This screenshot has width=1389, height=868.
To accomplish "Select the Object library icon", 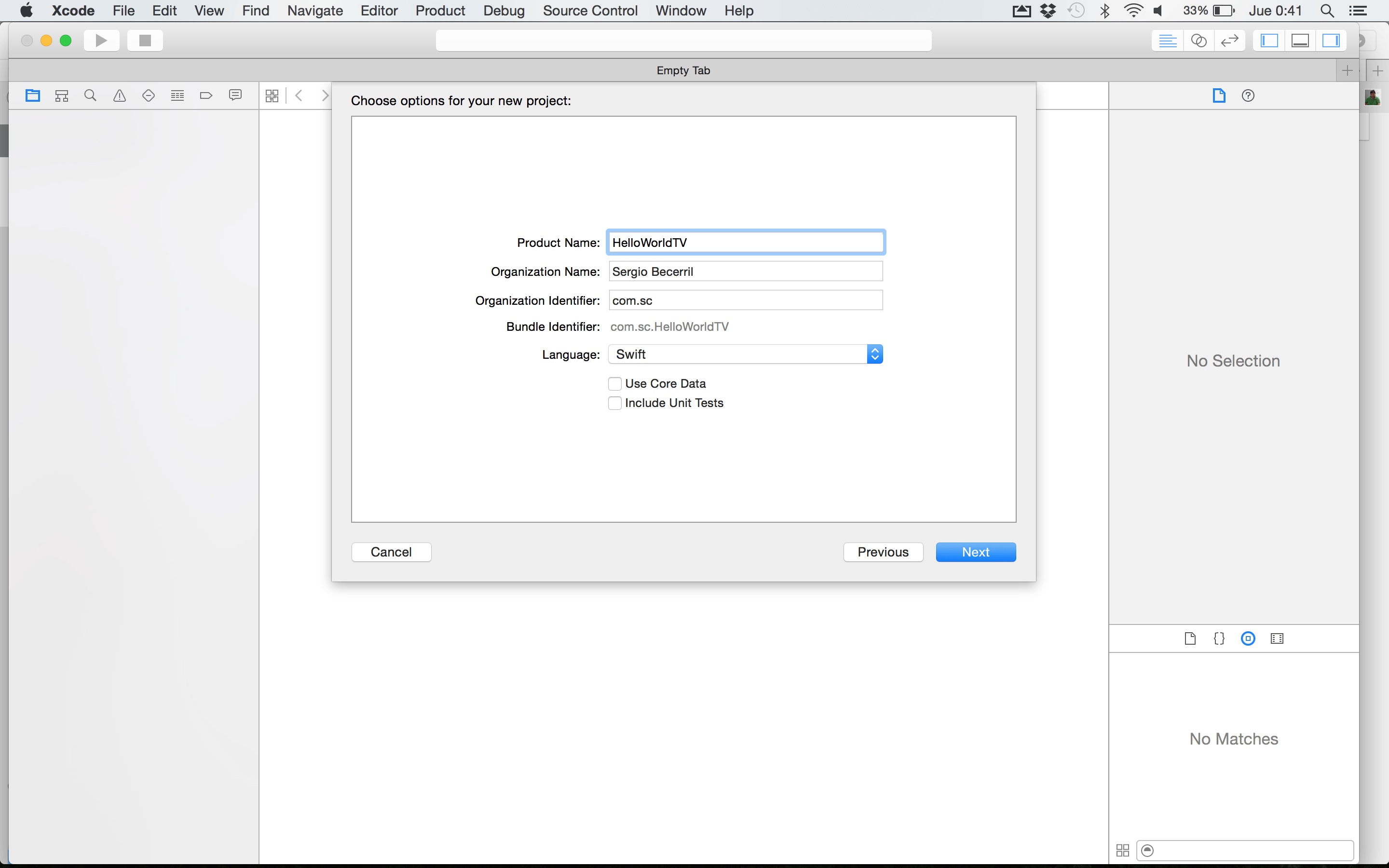I will point(1248,638).
